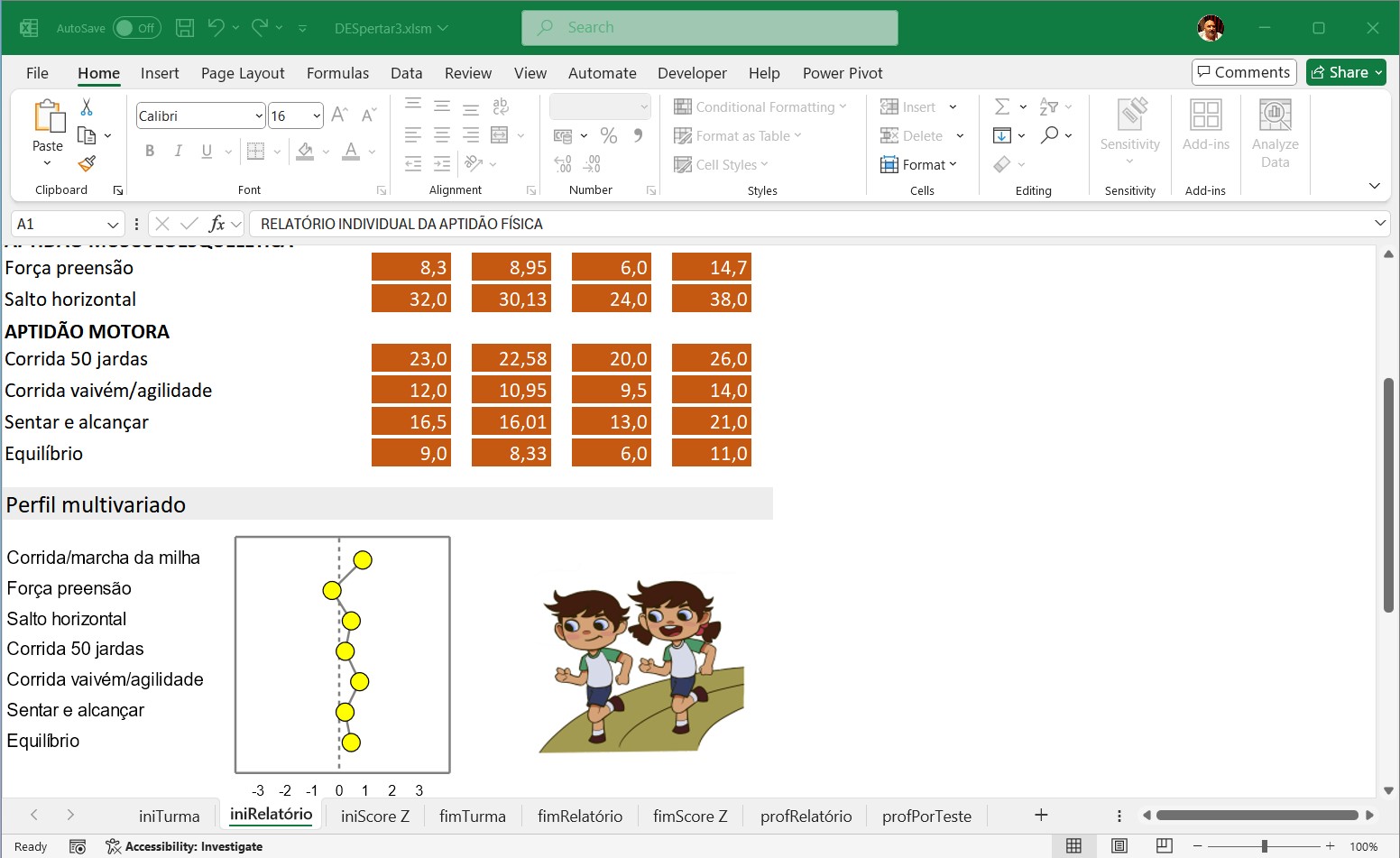Switch to the Formulas tab
1400x858 pixels.
[337, 73]
